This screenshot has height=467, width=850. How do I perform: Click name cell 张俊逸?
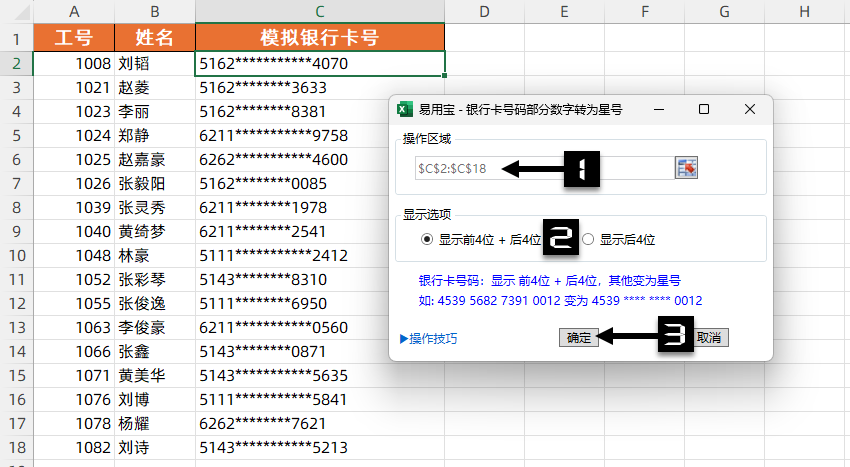[x=154, y=304]
